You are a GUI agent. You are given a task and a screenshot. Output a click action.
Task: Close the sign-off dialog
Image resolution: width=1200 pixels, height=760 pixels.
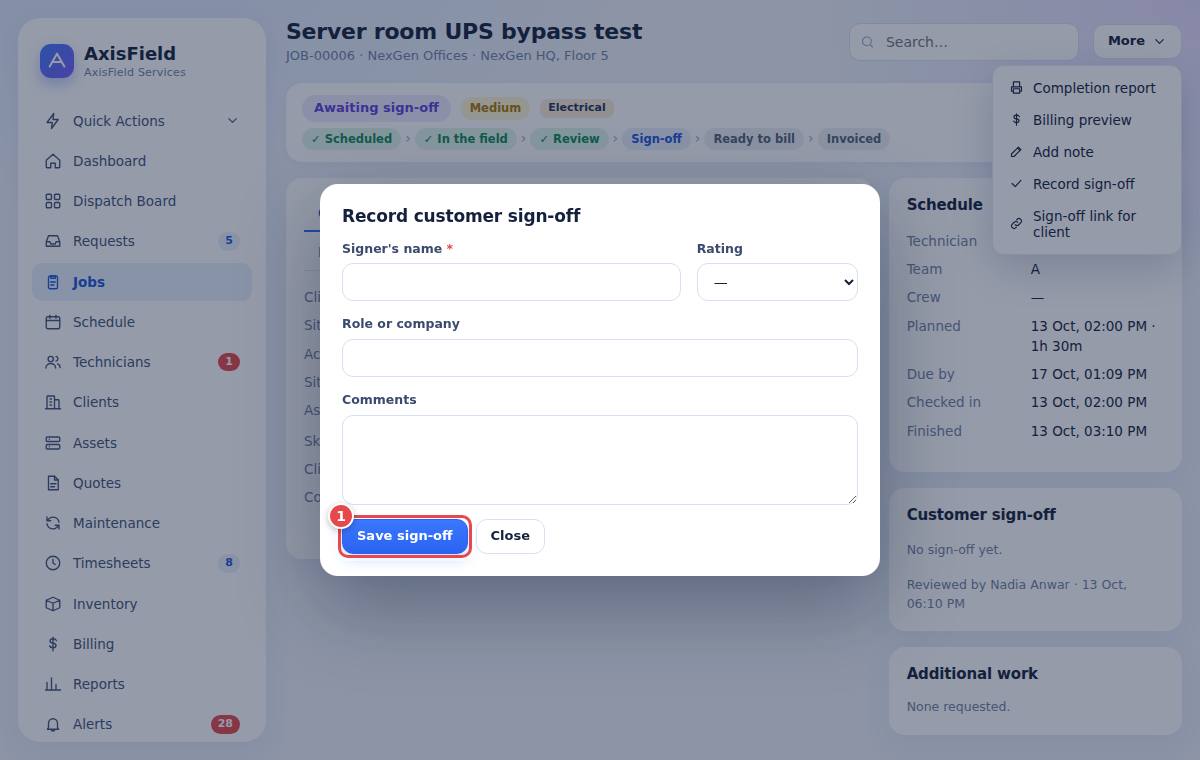tap(510, 536)
